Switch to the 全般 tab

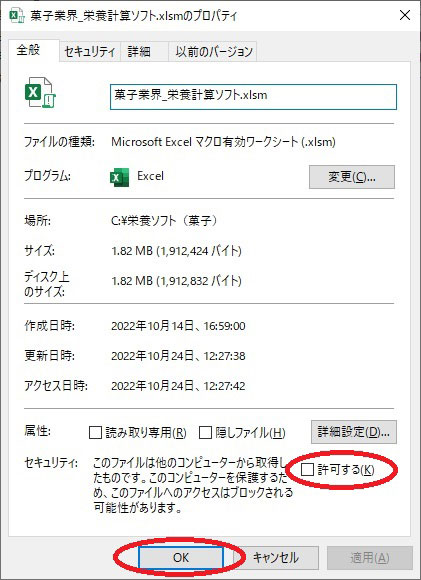click(30, 50)
